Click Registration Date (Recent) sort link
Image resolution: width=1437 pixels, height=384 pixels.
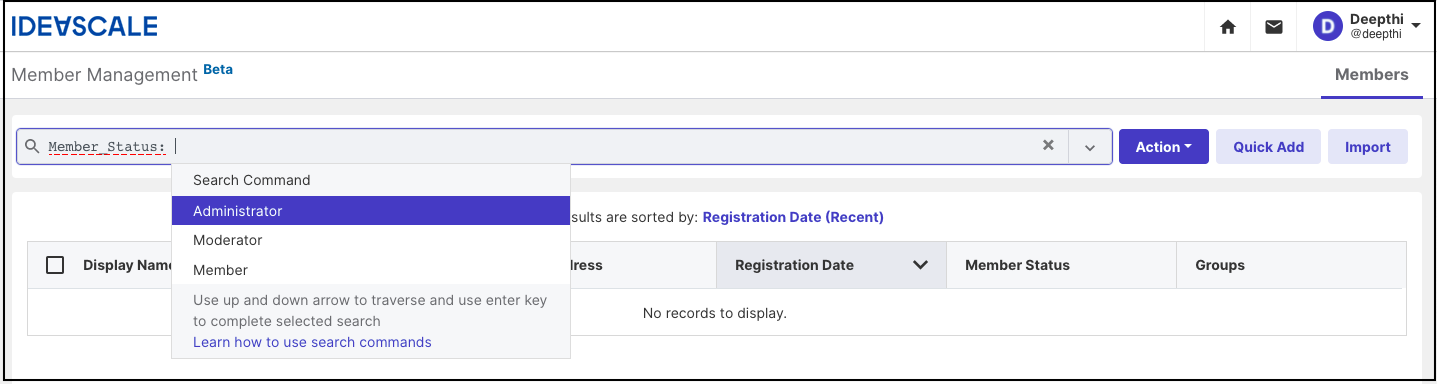793,217
